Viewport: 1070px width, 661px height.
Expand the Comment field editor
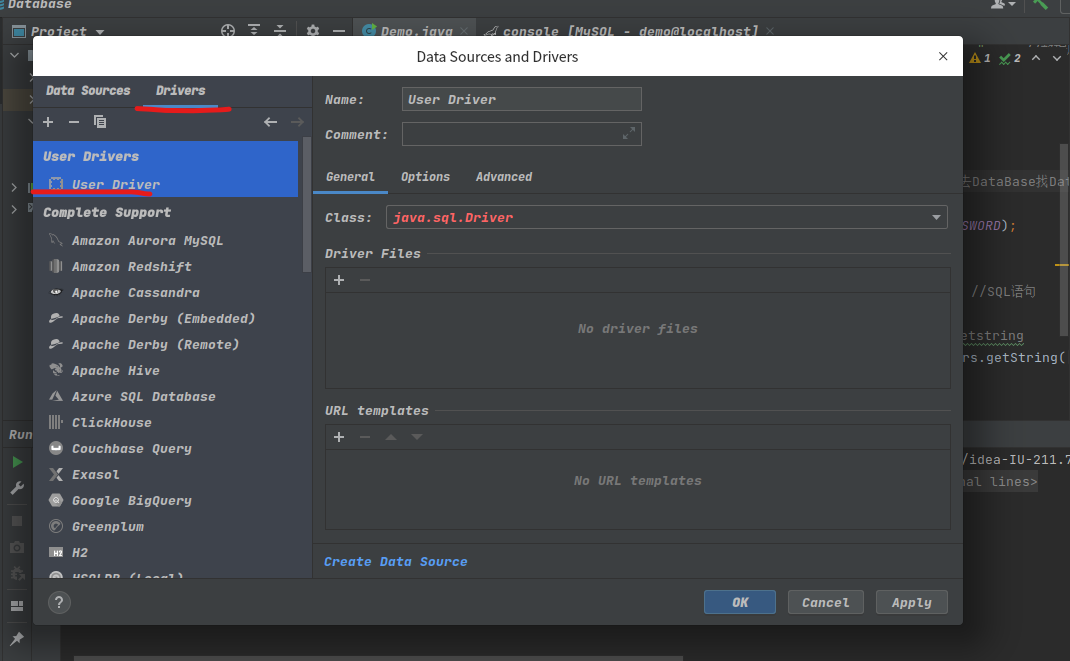(x=629, y=133)
